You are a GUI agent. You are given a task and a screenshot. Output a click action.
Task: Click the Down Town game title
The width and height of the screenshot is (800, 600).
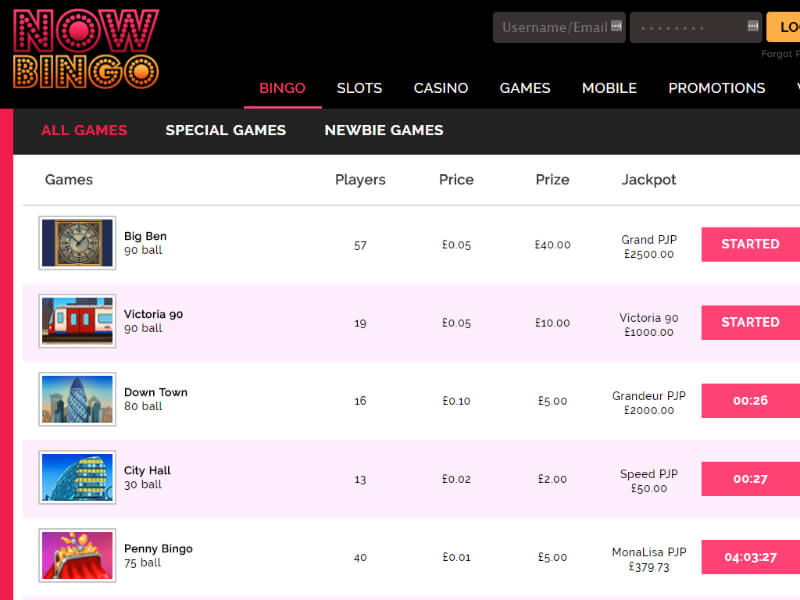click(156, 392)
